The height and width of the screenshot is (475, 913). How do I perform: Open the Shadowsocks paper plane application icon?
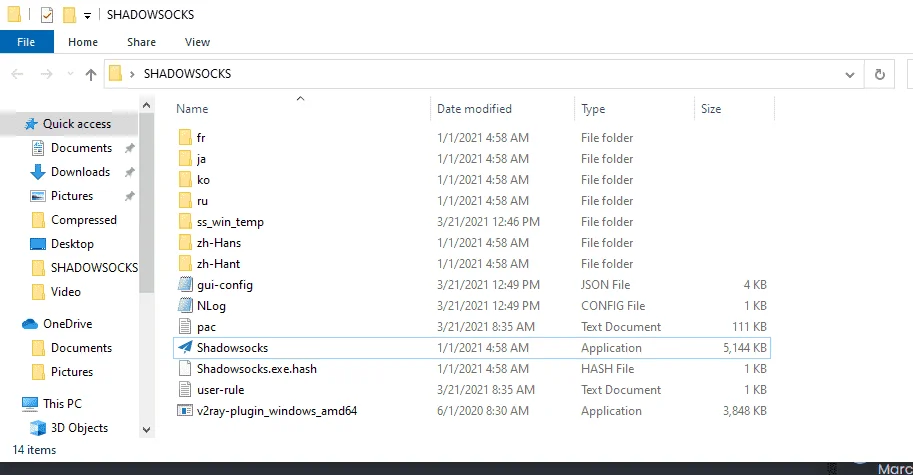[185, 348]
